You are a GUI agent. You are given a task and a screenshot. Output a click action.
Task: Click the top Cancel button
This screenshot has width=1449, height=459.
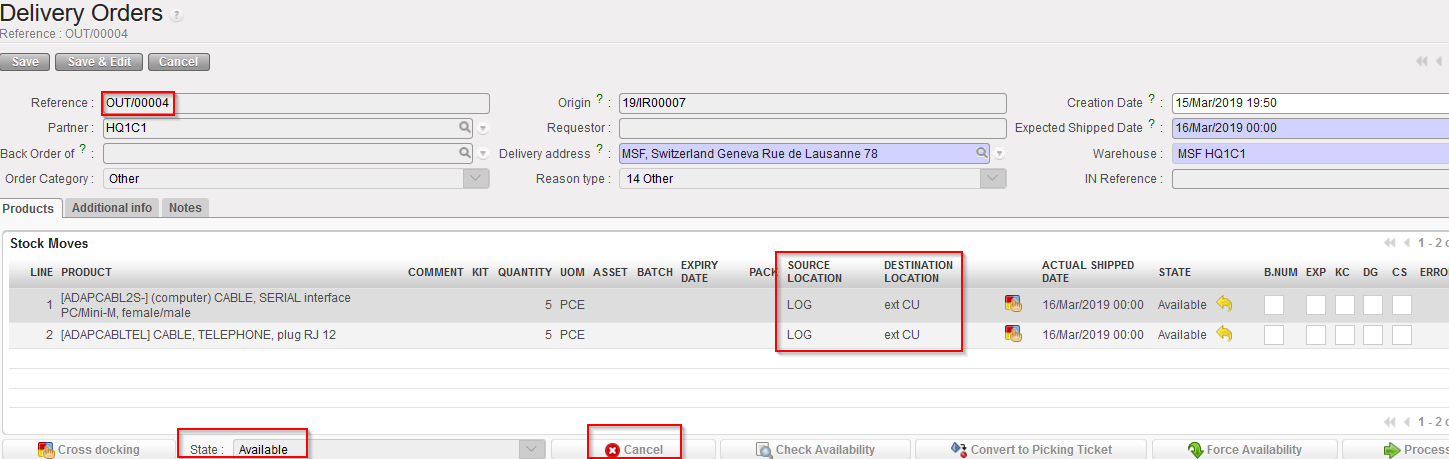pos(178,62)
